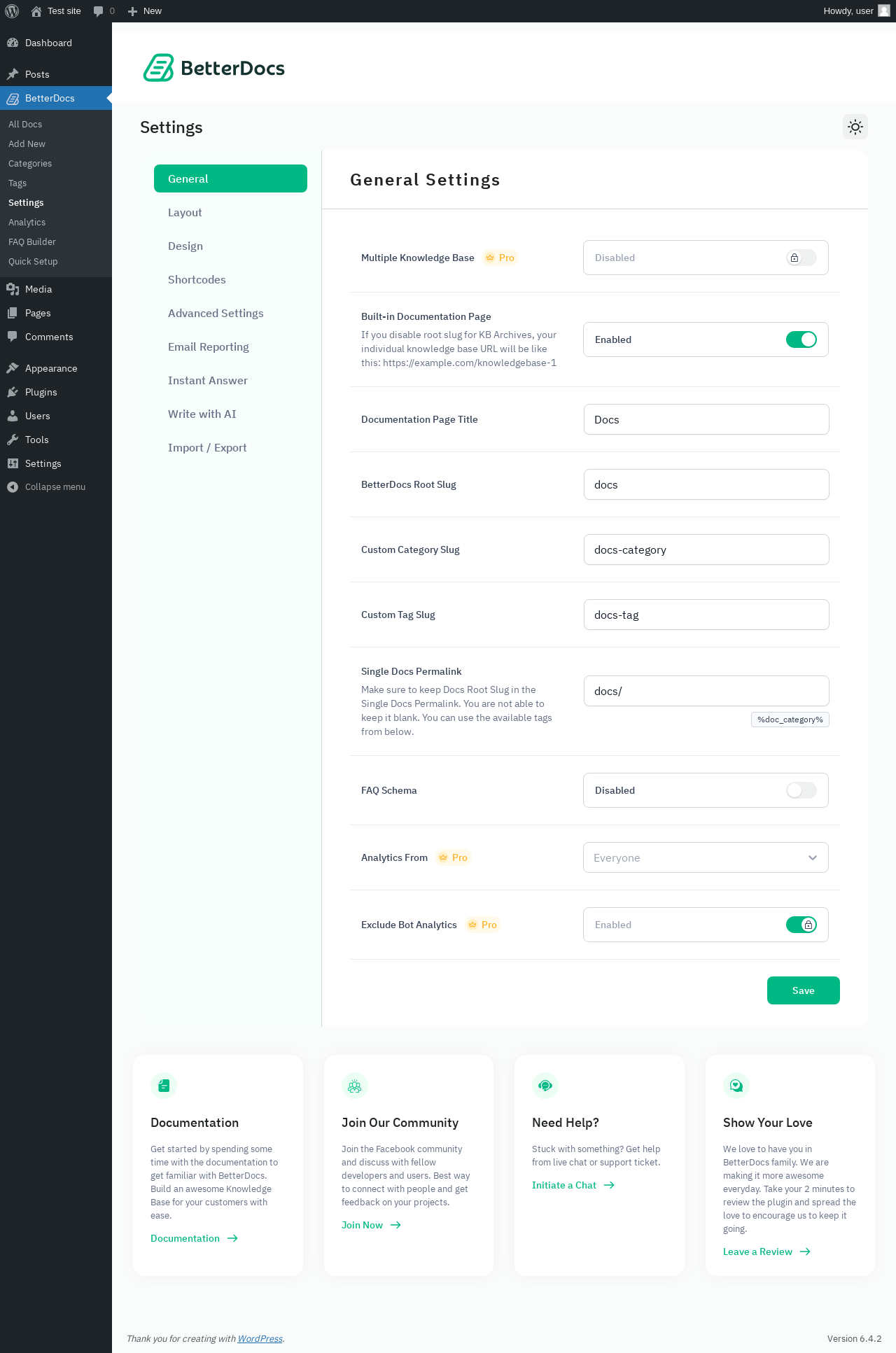Open Analytics in BetterDocs submenu
Image resolution: width=896 pixels, height=1353 pixels.
click(x=56, y=222)
